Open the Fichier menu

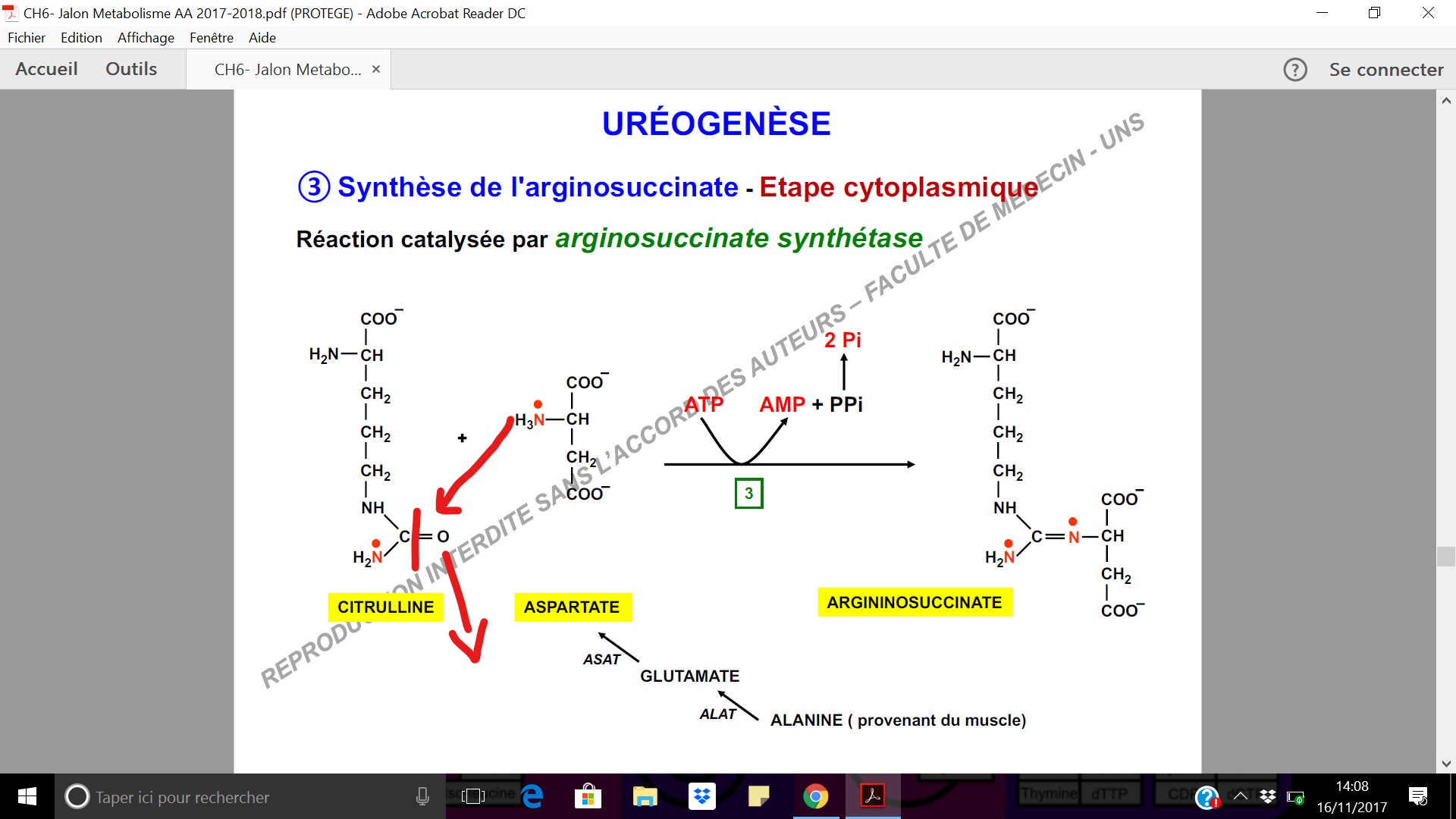27,38
